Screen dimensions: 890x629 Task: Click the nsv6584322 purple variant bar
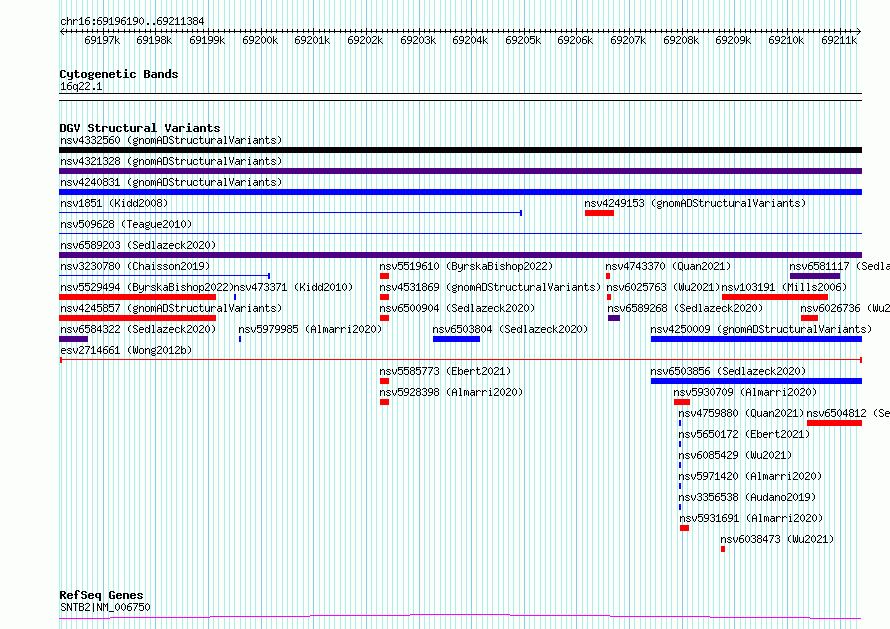pyautogui.click(x=73, y=339)
